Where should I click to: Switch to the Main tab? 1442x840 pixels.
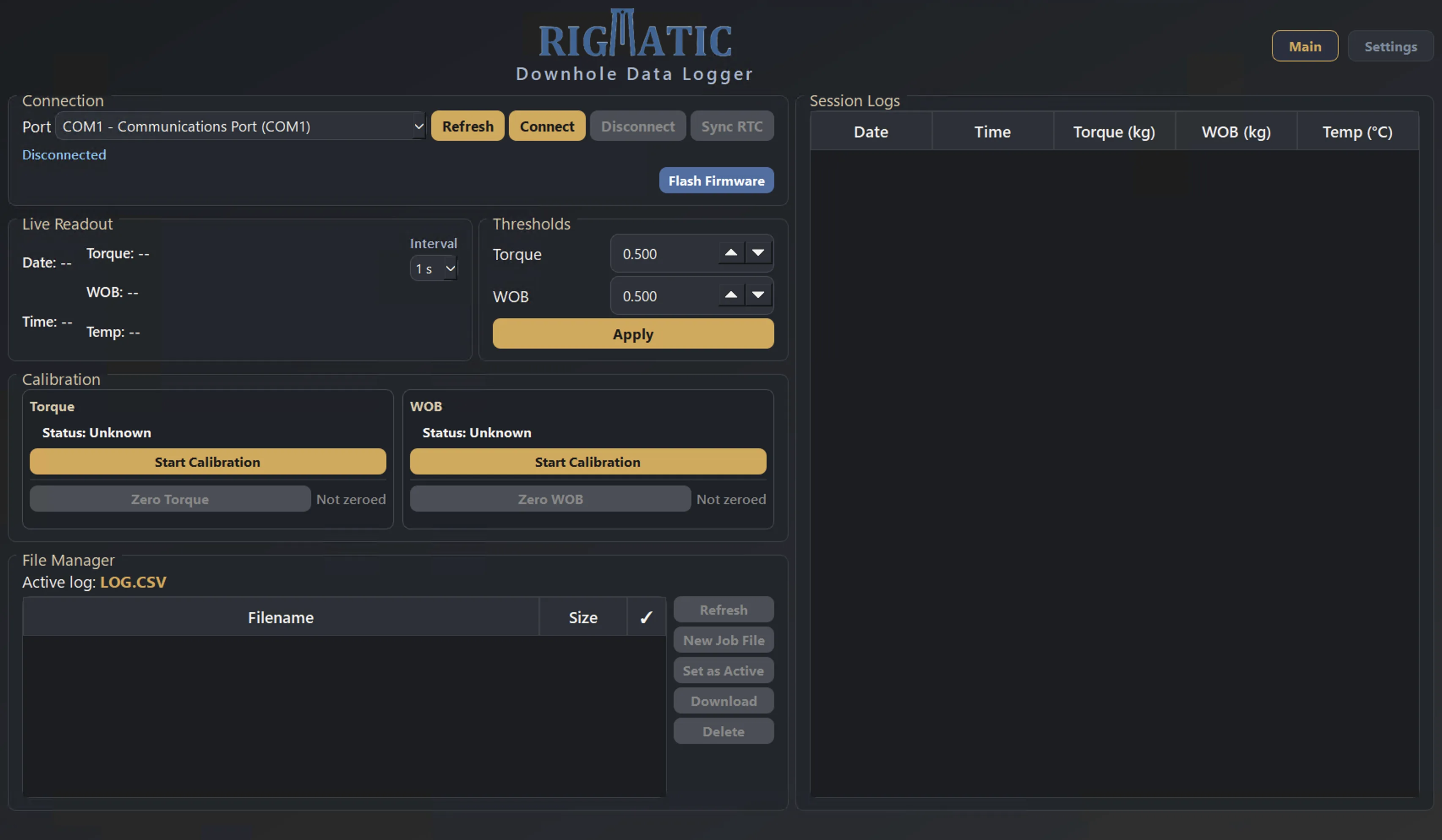pos(1305,46)
